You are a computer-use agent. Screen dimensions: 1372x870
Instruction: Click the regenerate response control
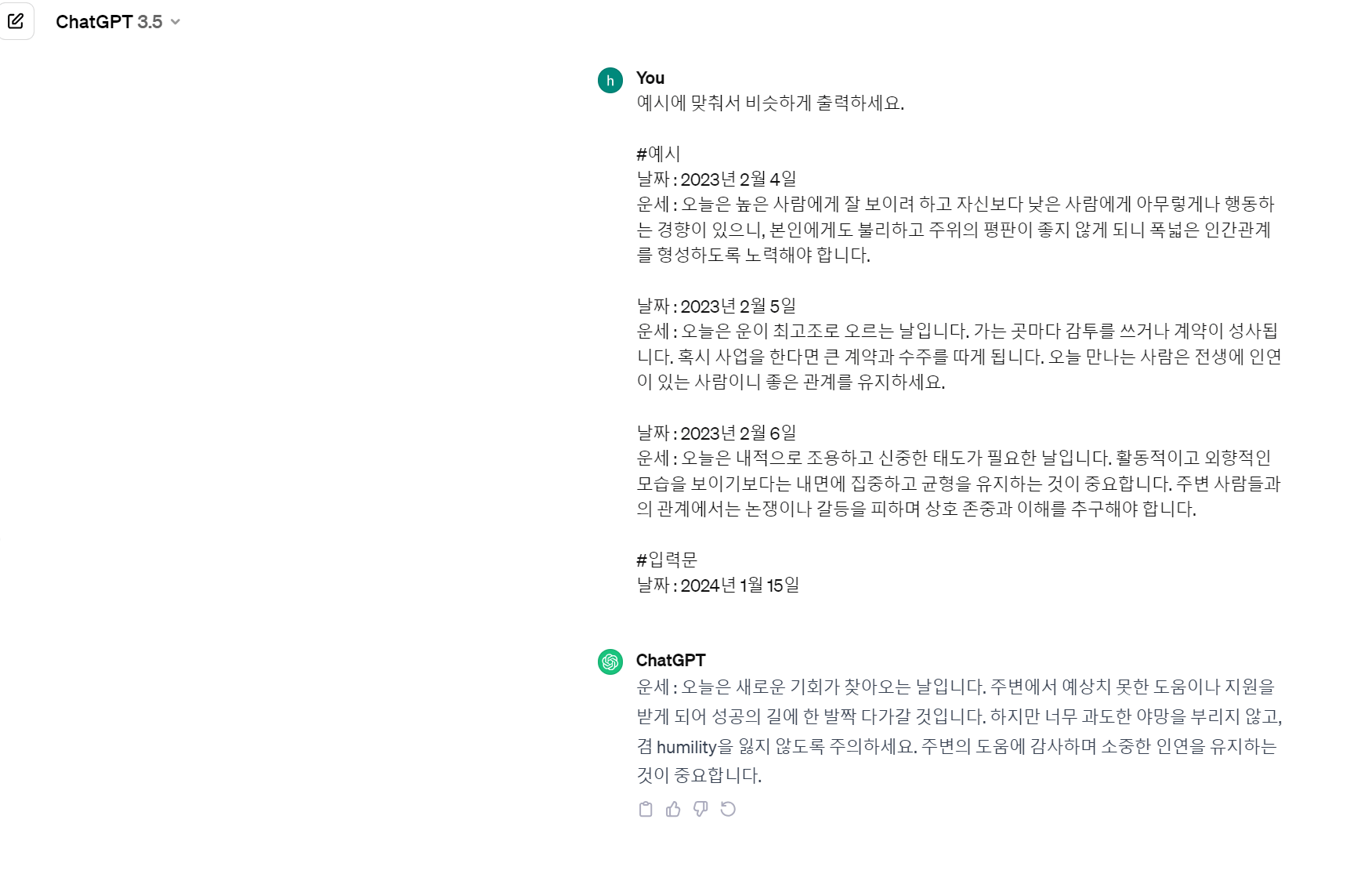pyautogui.click(x=729, y=809)
